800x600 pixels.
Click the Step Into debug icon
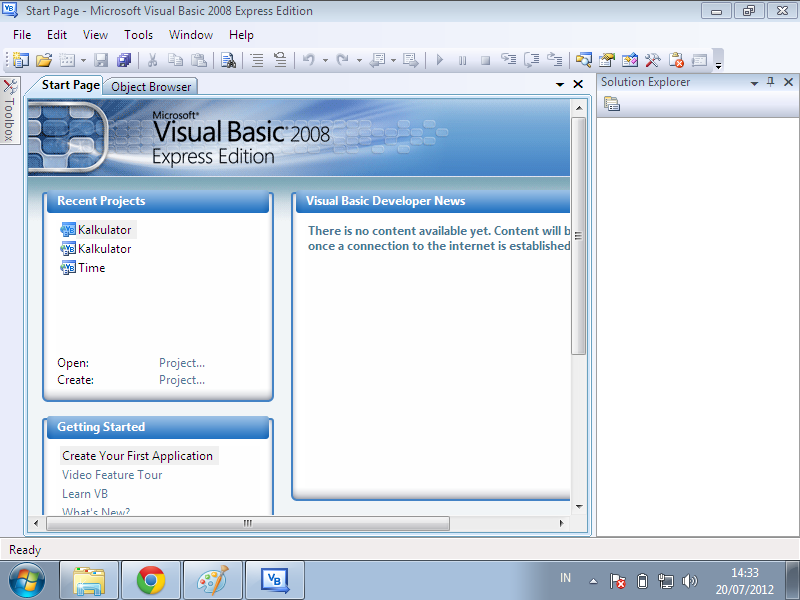tap(509, 60)
